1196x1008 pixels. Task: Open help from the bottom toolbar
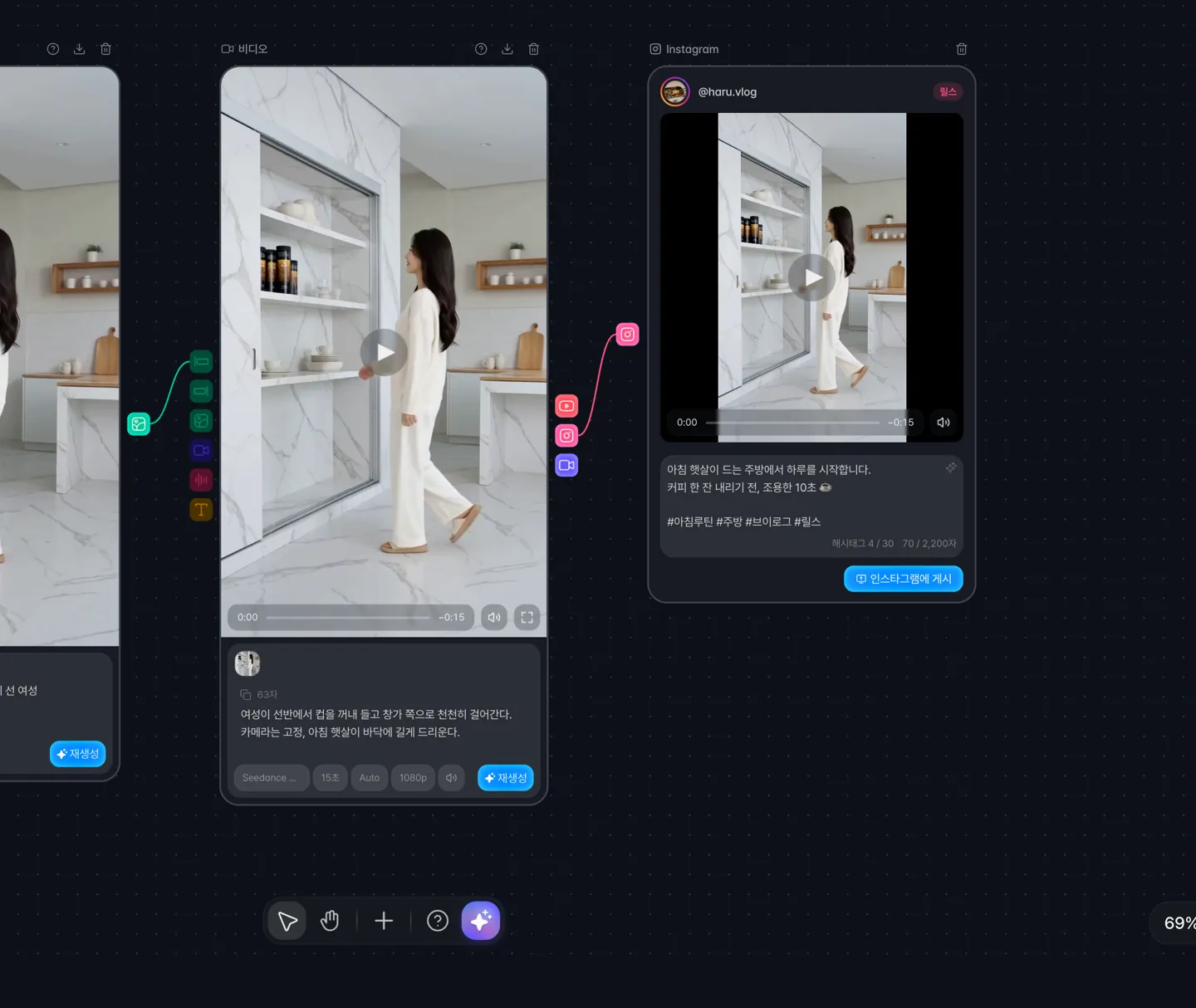click(438, 921)
